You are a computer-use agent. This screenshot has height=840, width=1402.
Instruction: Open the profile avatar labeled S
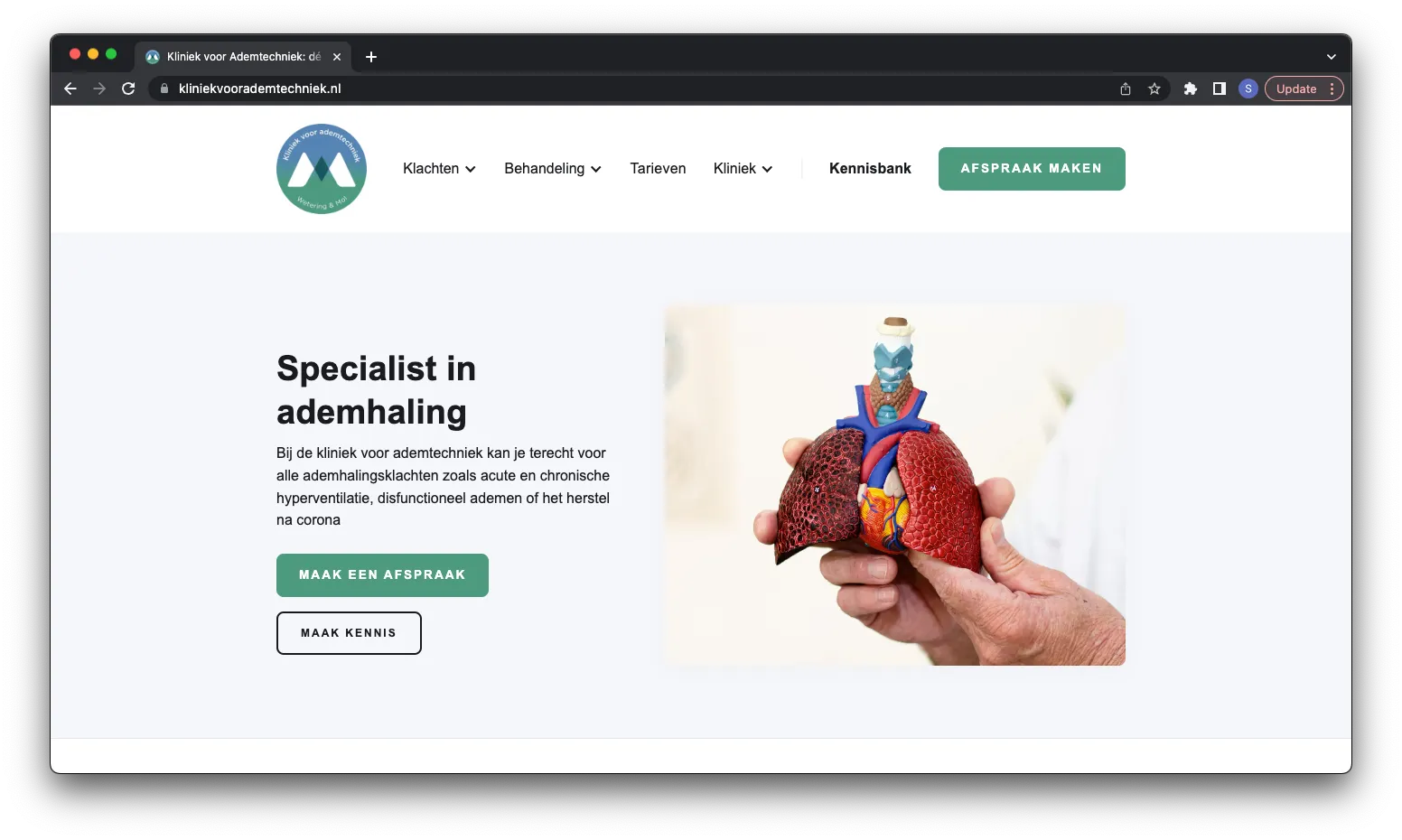[x=1248, y=89]
